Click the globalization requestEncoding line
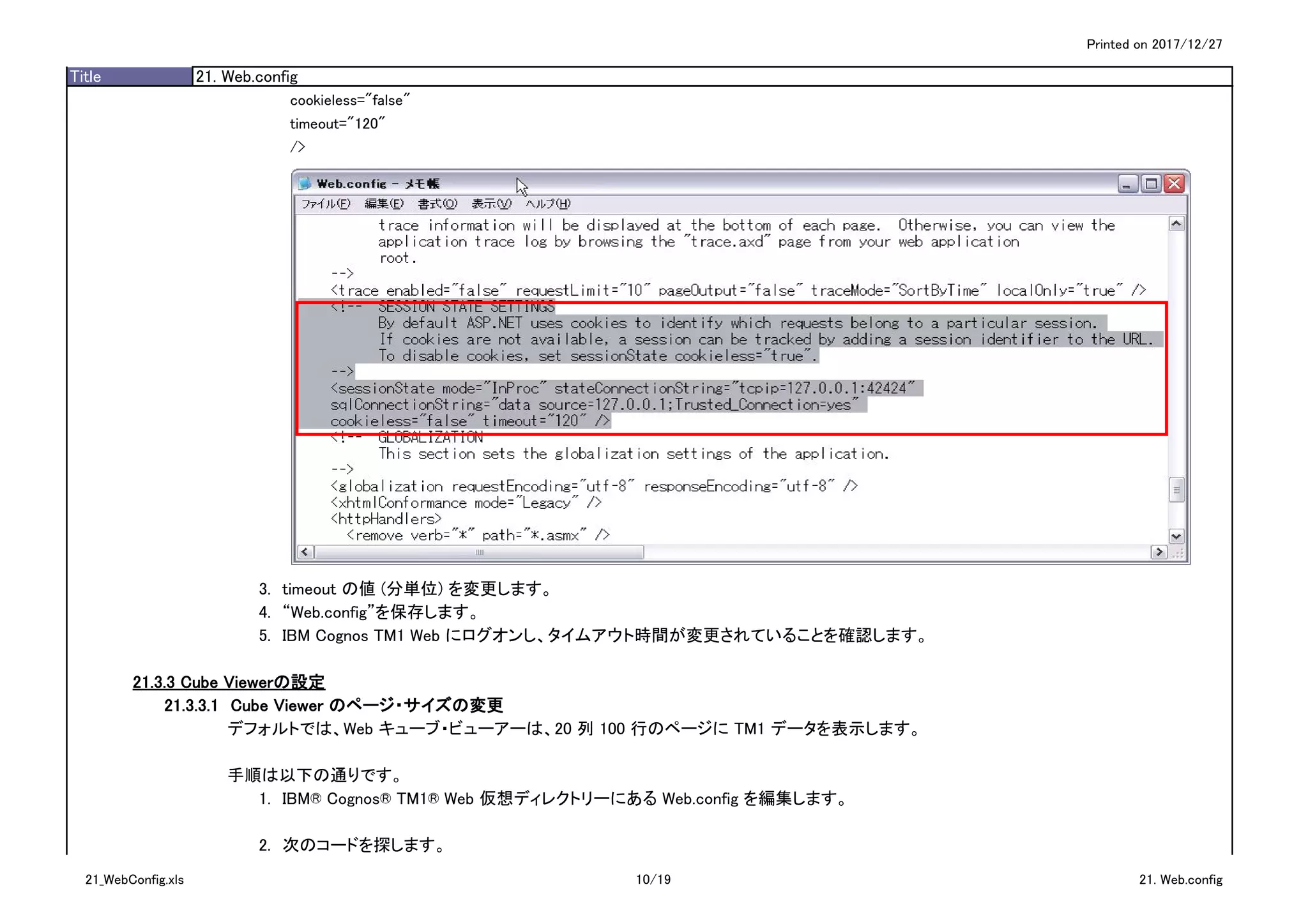The image size is (1308, 924). [594, 487]
